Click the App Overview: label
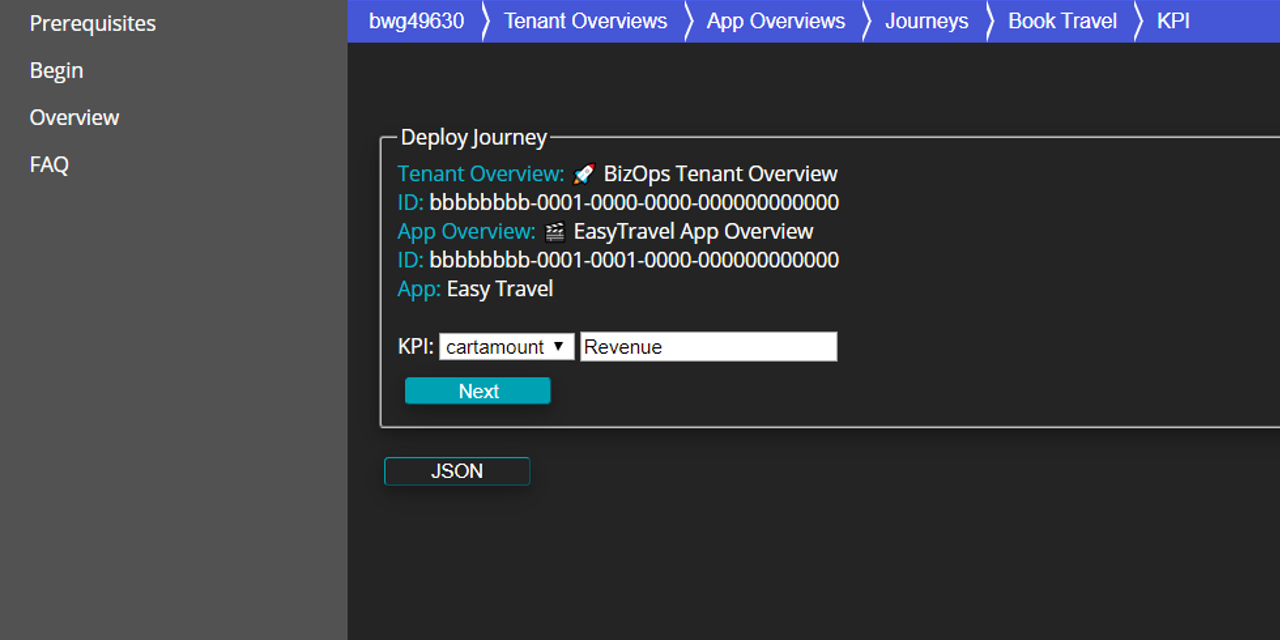The width and height of the screenshot is (1280, 640). (467, 232)
